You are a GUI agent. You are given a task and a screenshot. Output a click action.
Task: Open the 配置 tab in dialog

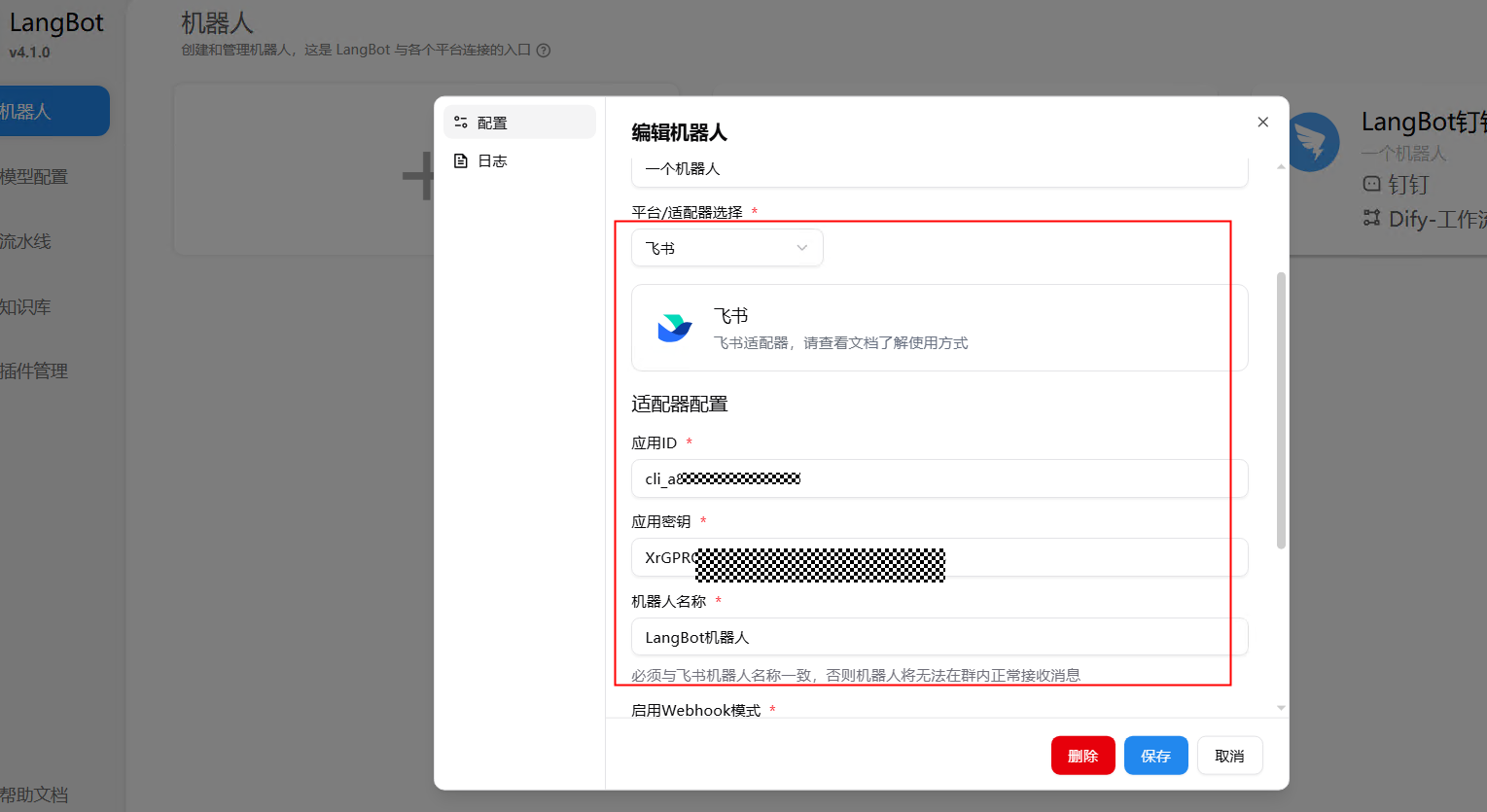519,123
